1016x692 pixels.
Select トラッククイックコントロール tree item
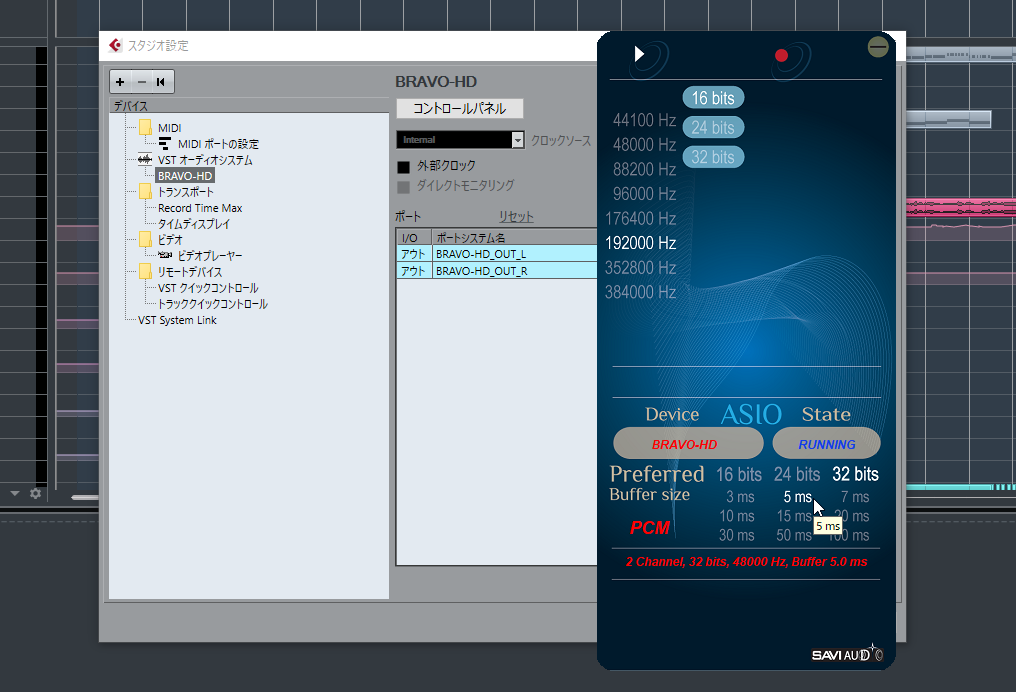[x=213, y=304]
